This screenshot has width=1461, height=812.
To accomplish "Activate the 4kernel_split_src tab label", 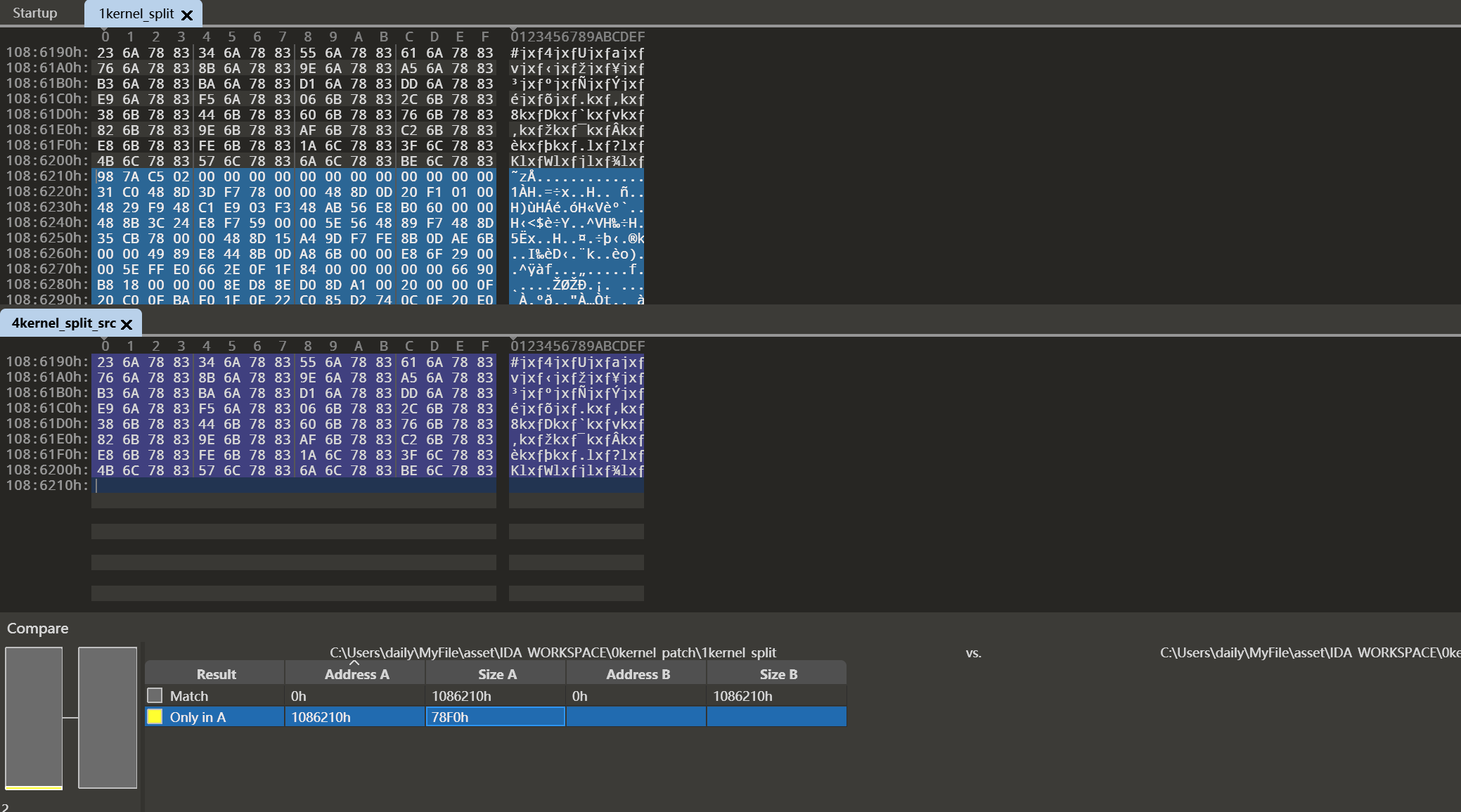I will point(63,323).
